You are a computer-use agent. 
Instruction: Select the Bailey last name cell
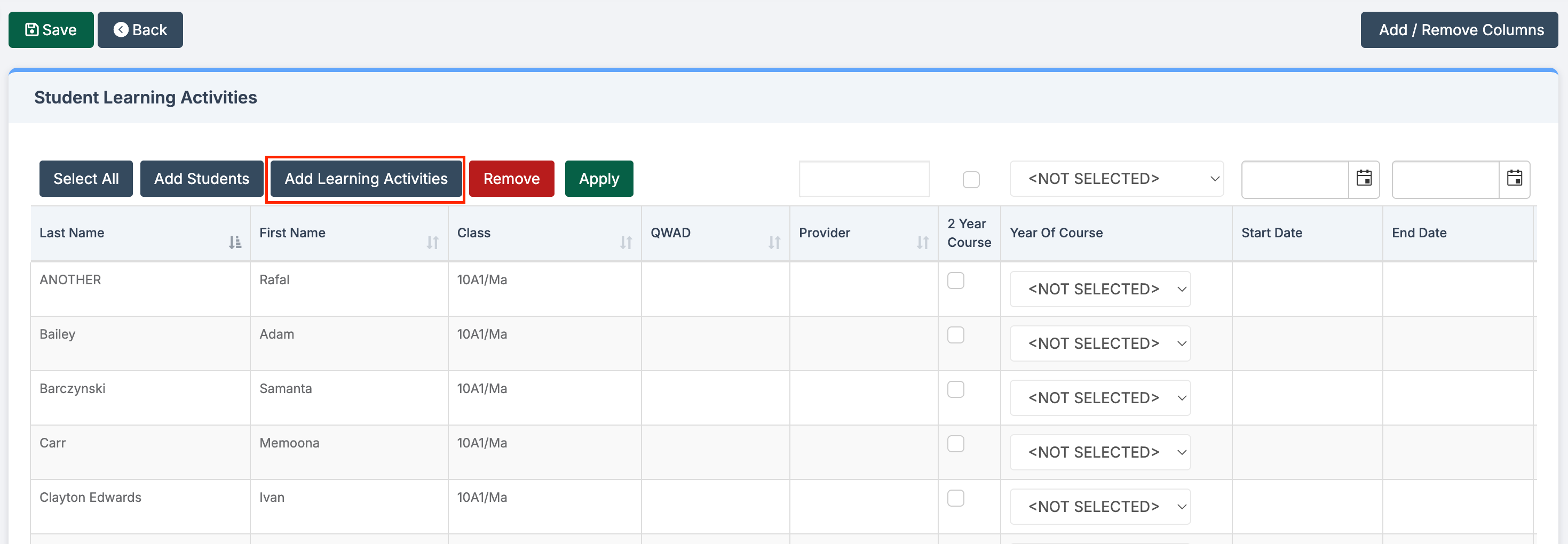140,344
